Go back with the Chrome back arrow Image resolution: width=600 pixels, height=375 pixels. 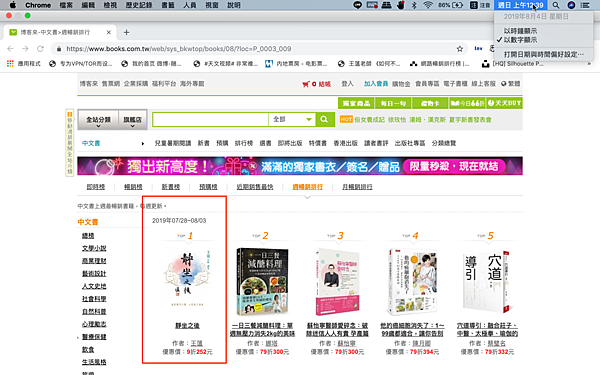(x=10, y=49)
